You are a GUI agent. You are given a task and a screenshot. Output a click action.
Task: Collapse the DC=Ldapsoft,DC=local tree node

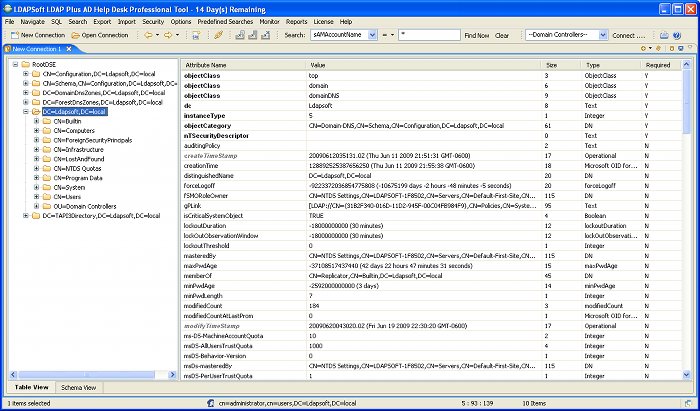click(25, 112)
